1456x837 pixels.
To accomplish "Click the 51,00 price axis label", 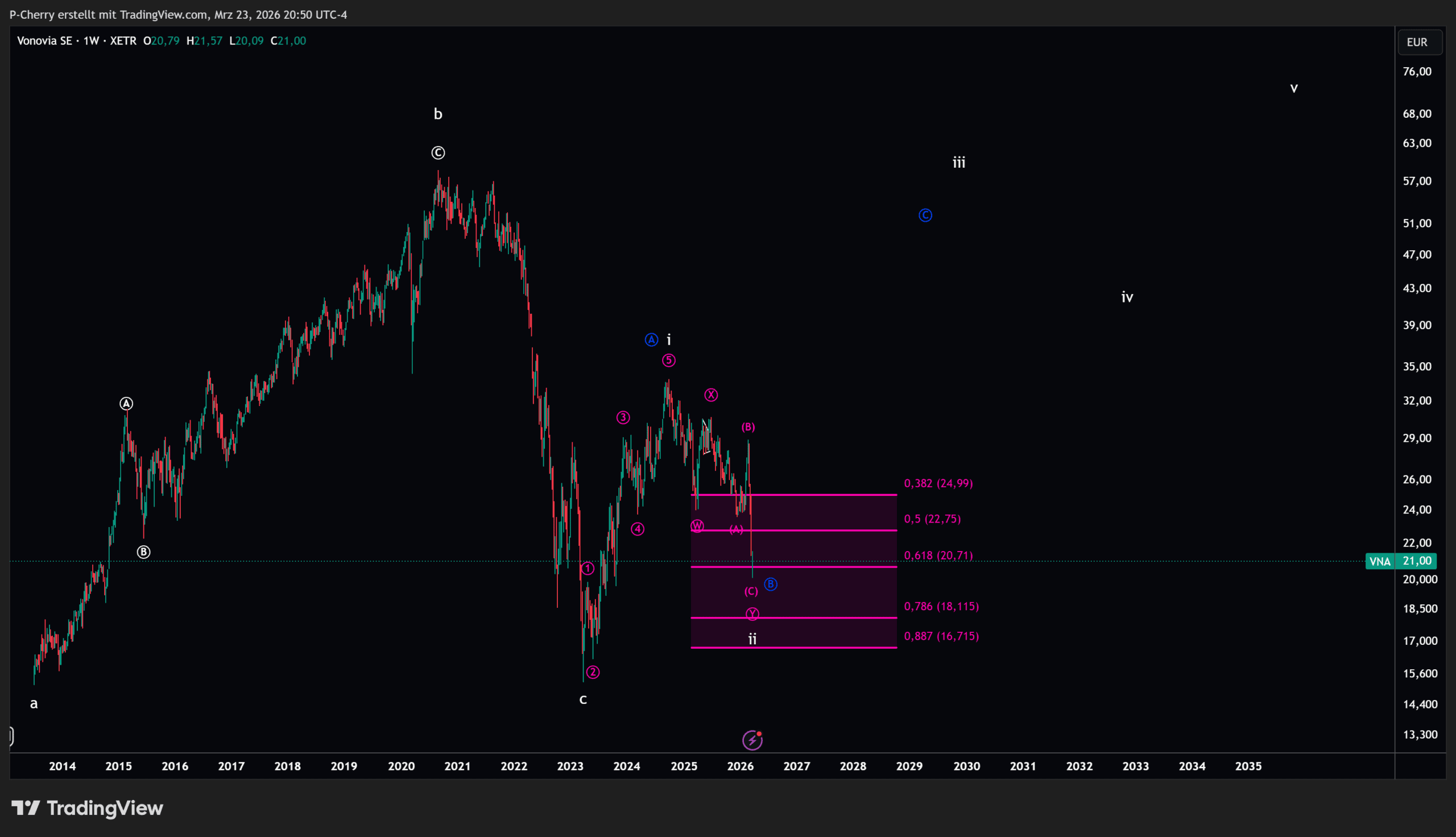I will point(1417,223).
